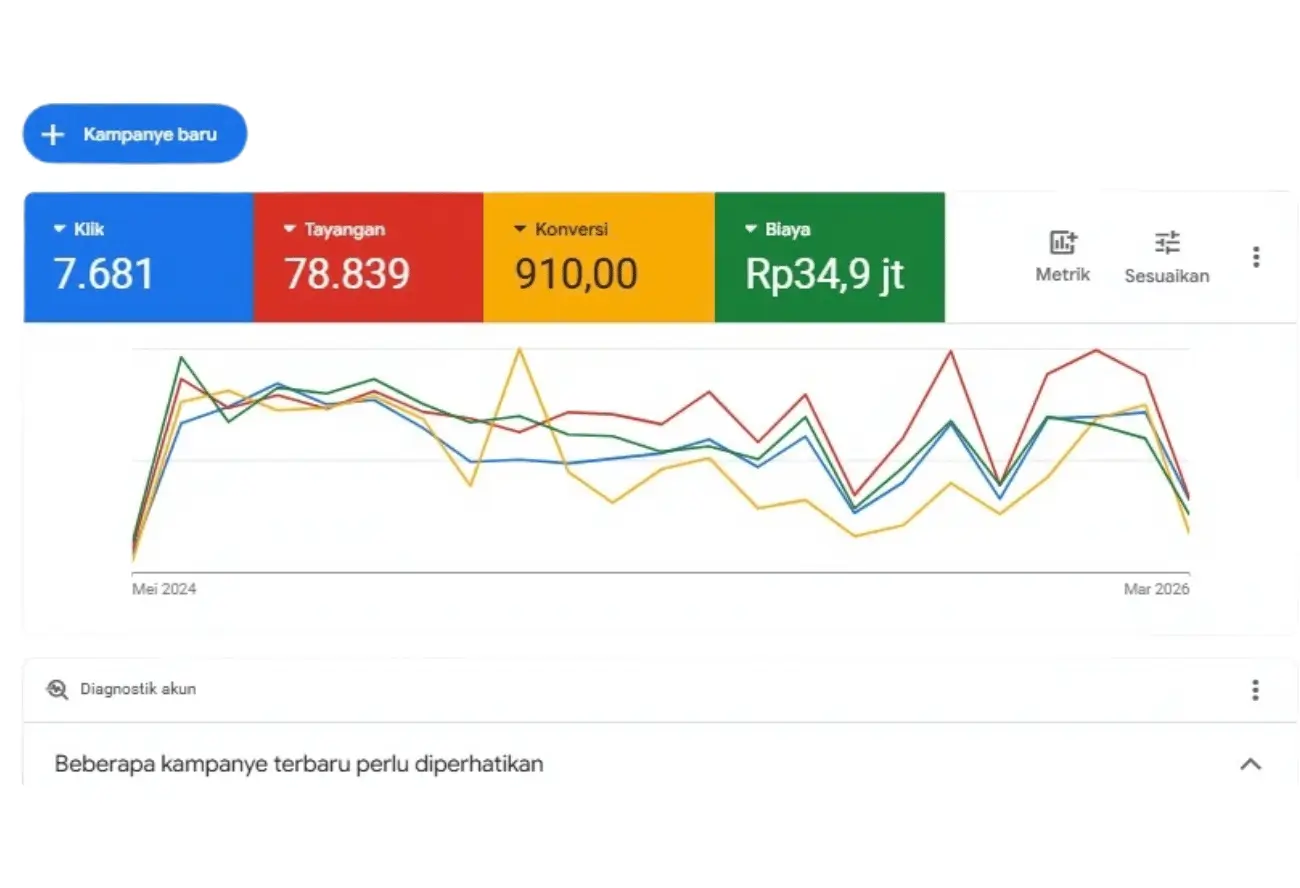Open the Biaya metric dropdown arrow
The height and width of the screenshot is (888, 1300).
coord(750,229)
